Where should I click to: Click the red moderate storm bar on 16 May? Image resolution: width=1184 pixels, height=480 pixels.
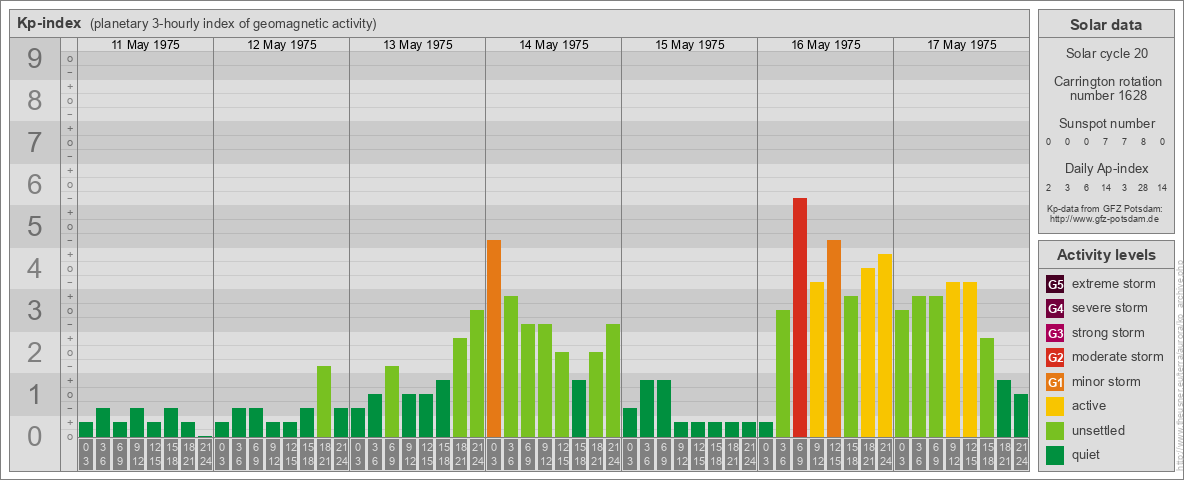(800, 317)
